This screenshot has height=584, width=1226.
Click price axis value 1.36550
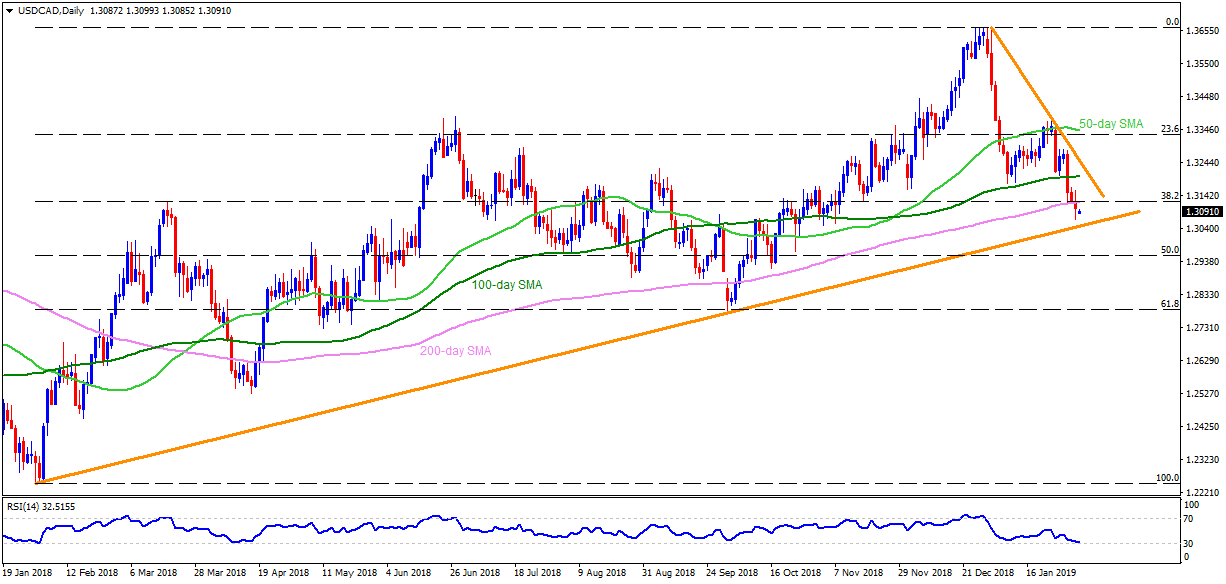(x=1203, y=31)
